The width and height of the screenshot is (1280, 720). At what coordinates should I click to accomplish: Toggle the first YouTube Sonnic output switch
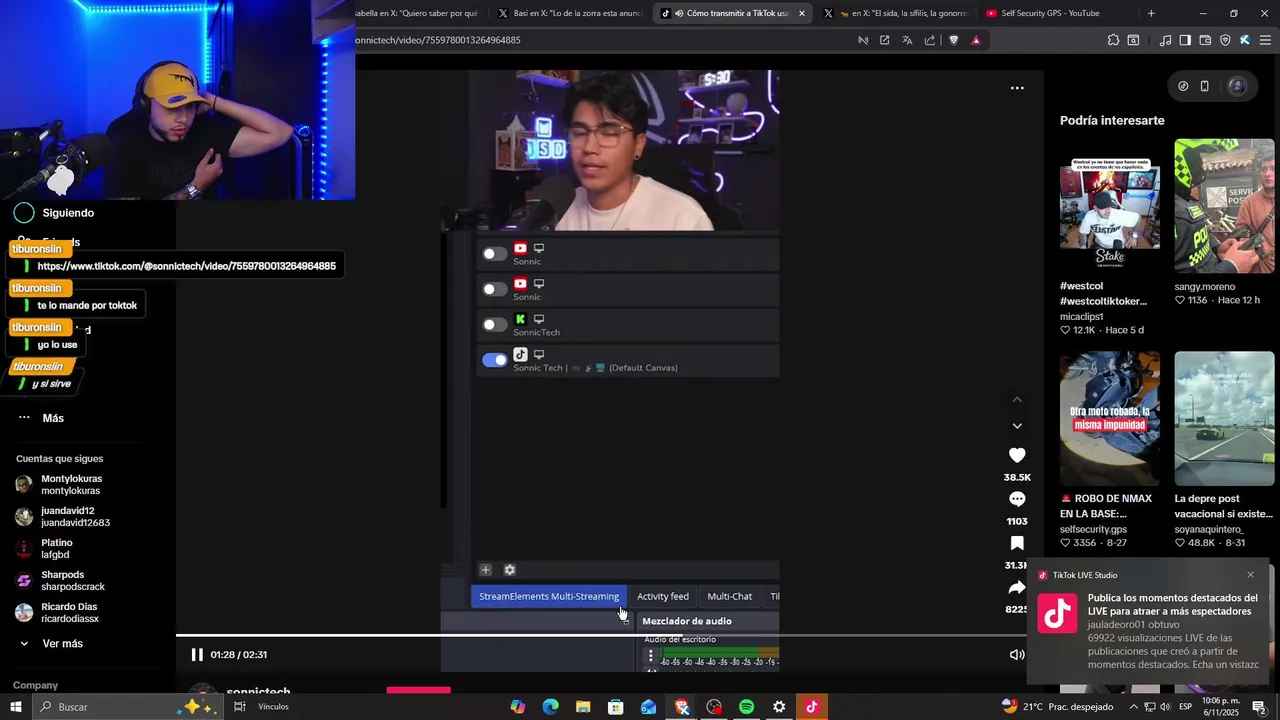pos(495,254)
